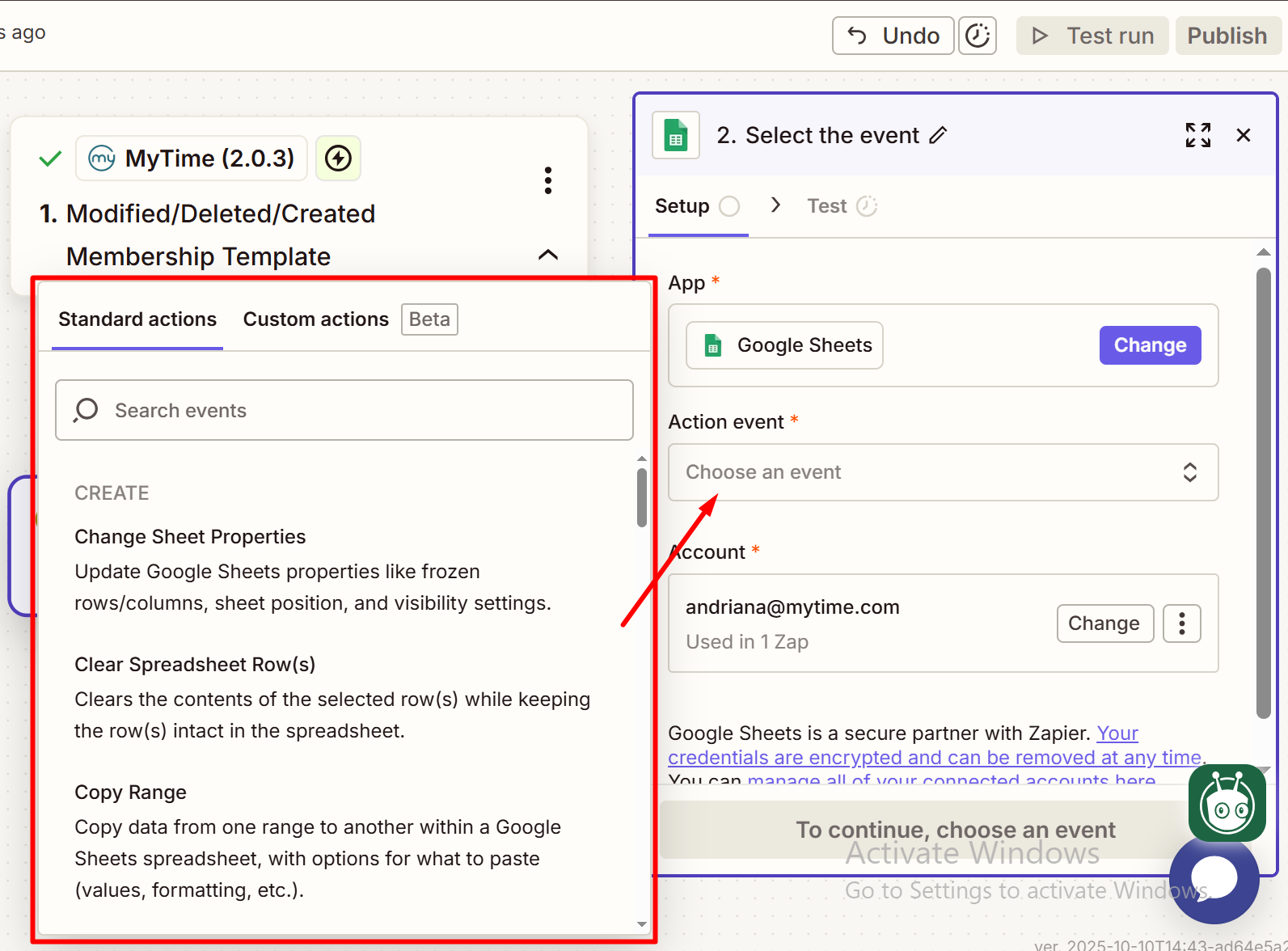Open the Choose an event dropdown
The height and width of the screenshot is (951, 1288).
(x=943, y=472)
